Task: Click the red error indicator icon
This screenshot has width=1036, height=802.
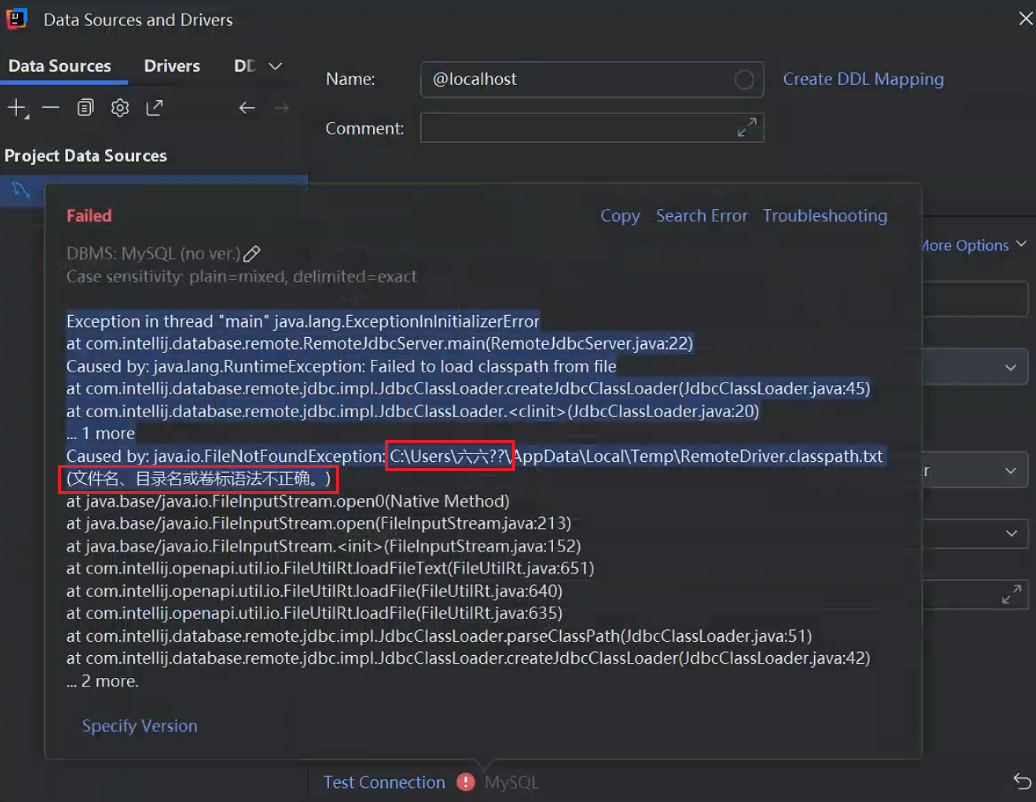Action: point(466,782)
